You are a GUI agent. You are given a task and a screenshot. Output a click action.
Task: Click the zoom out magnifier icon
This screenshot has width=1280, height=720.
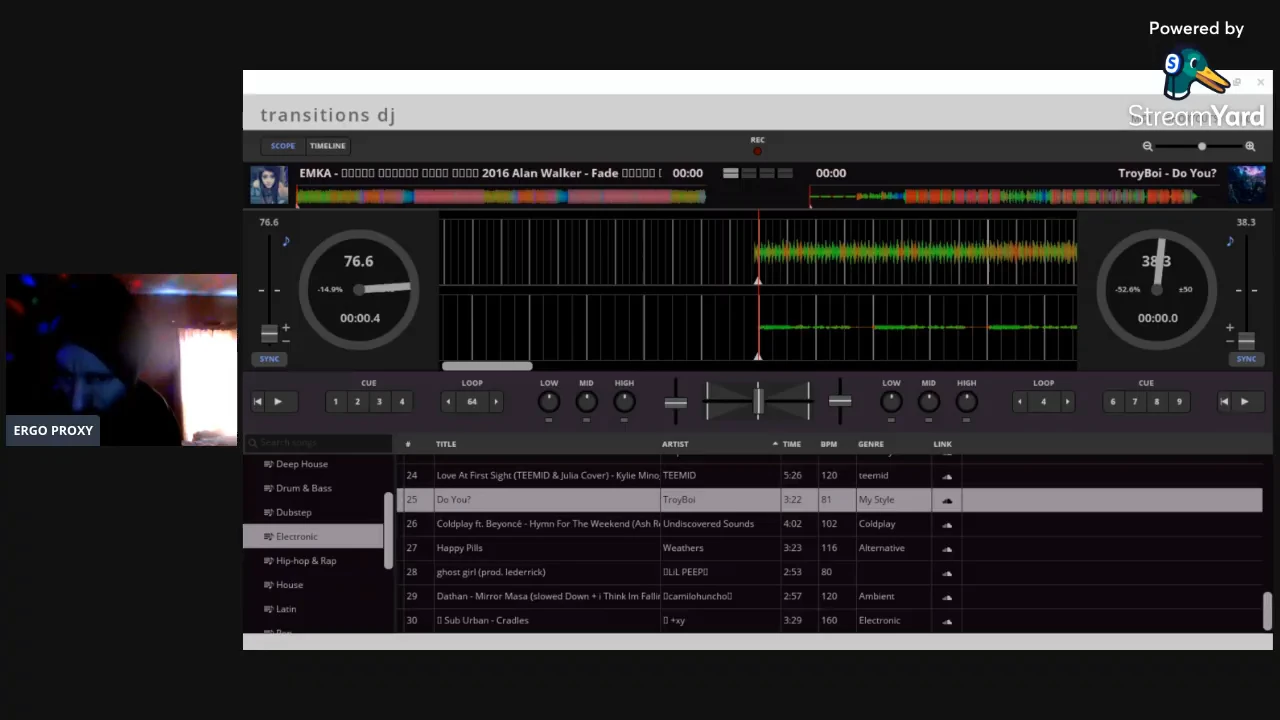click(x=1148, y=146)
